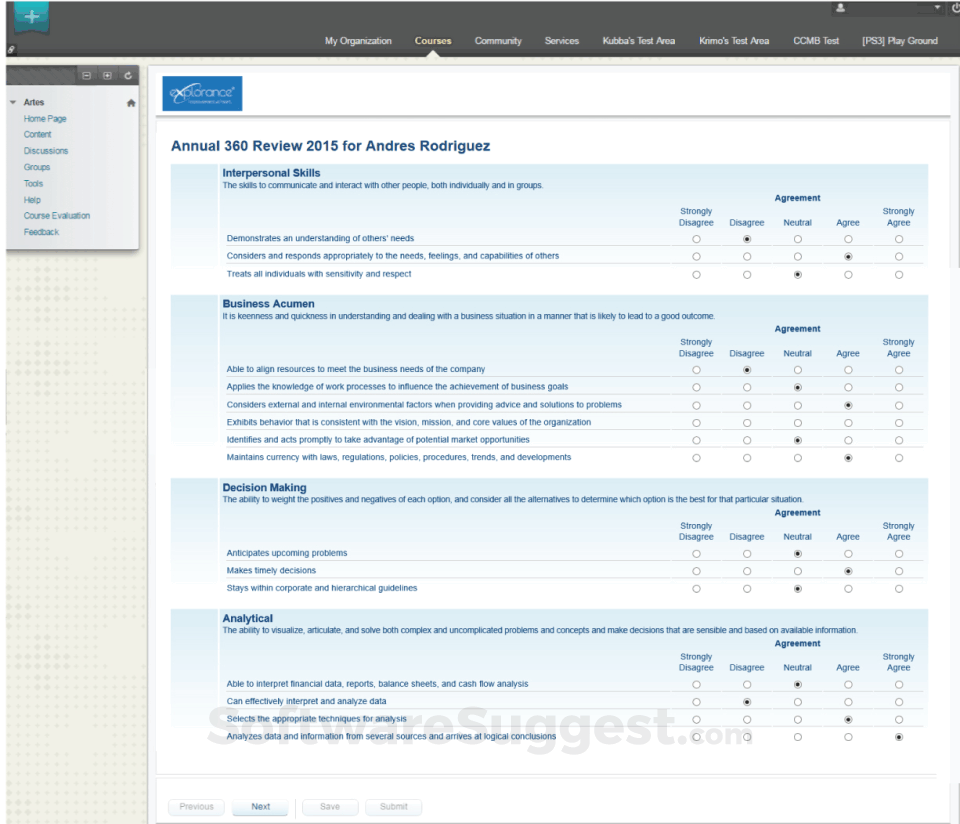960x824 pixels.
Task: Click the Business Acumen section heading
Action: click(x=268, y=304)
